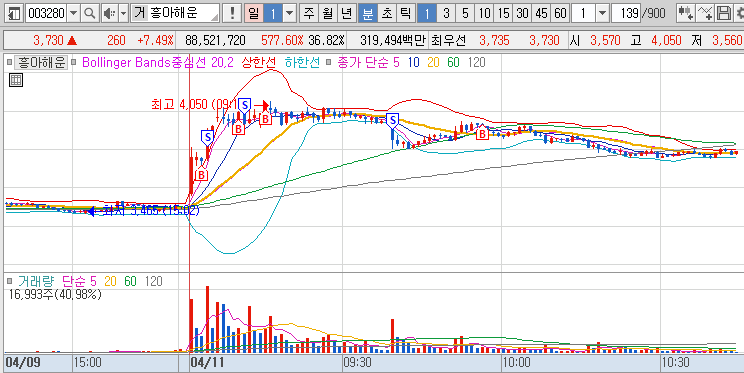Click the 거래량 volume legend label
This screenshot has width=744, height=373.
[36, 281]
